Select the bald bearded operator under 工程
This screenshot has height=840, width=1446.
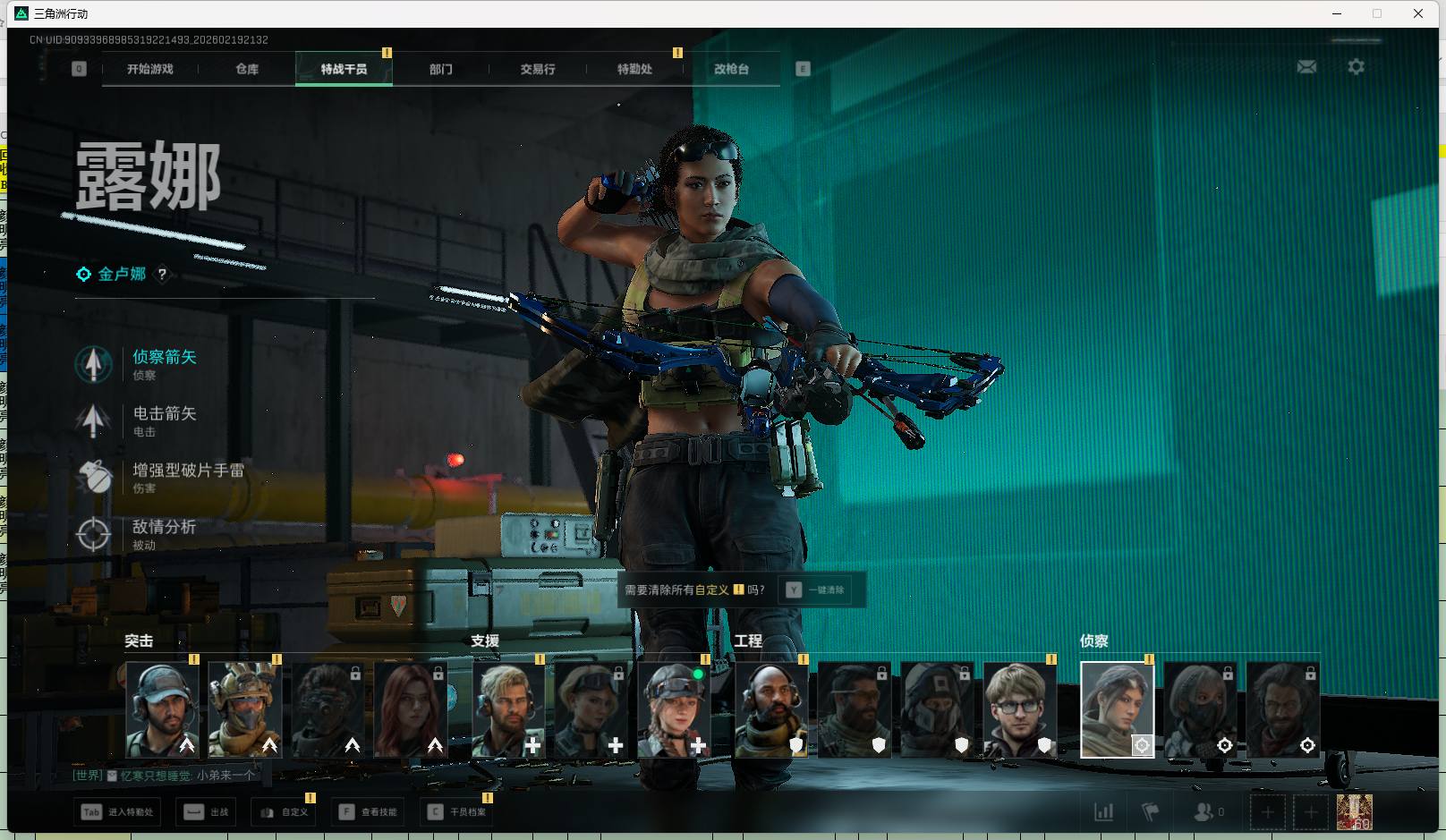click(x=771, y=710)
